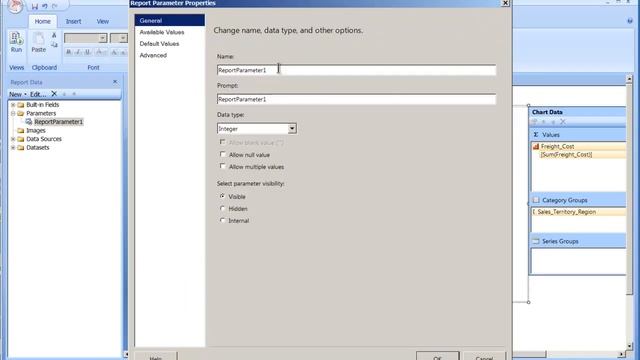The width and height of the screenshot is (640, 360).
Task: Toggle Bold in the Font group
Action: 69,52
